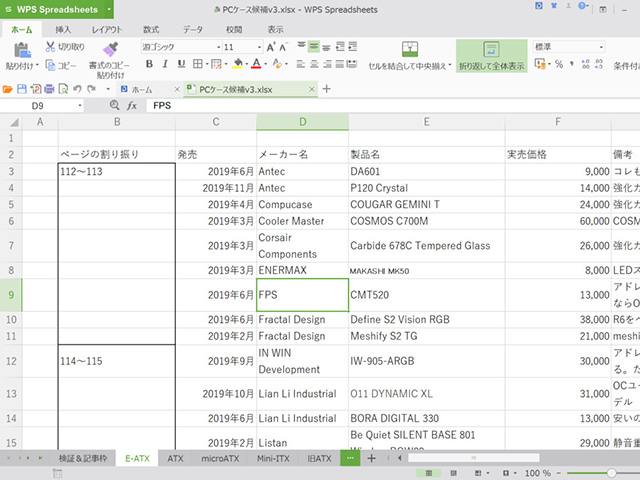Decrease font size with small A icon
Image resolution: width=640 pixels, height=480 pixels.
[x=283, y=47]
